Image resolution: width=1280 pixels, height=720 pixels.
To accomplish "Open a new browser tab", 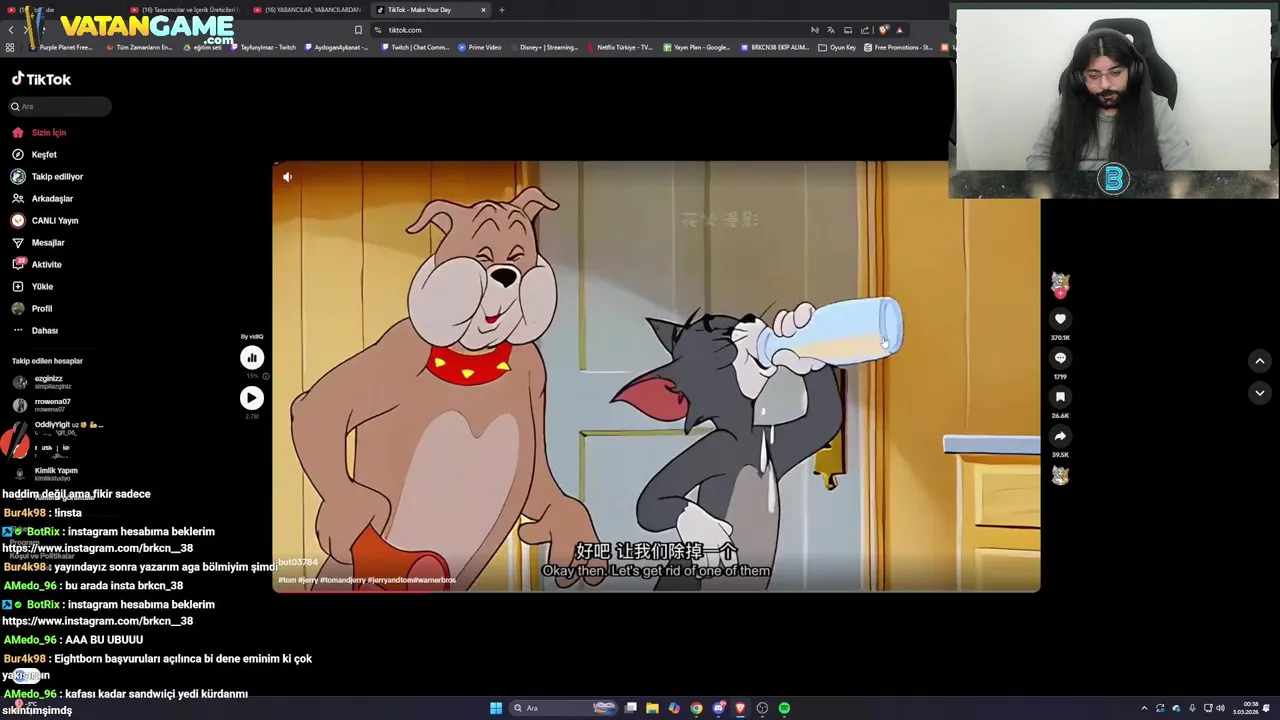I will [x=502, y=10].
